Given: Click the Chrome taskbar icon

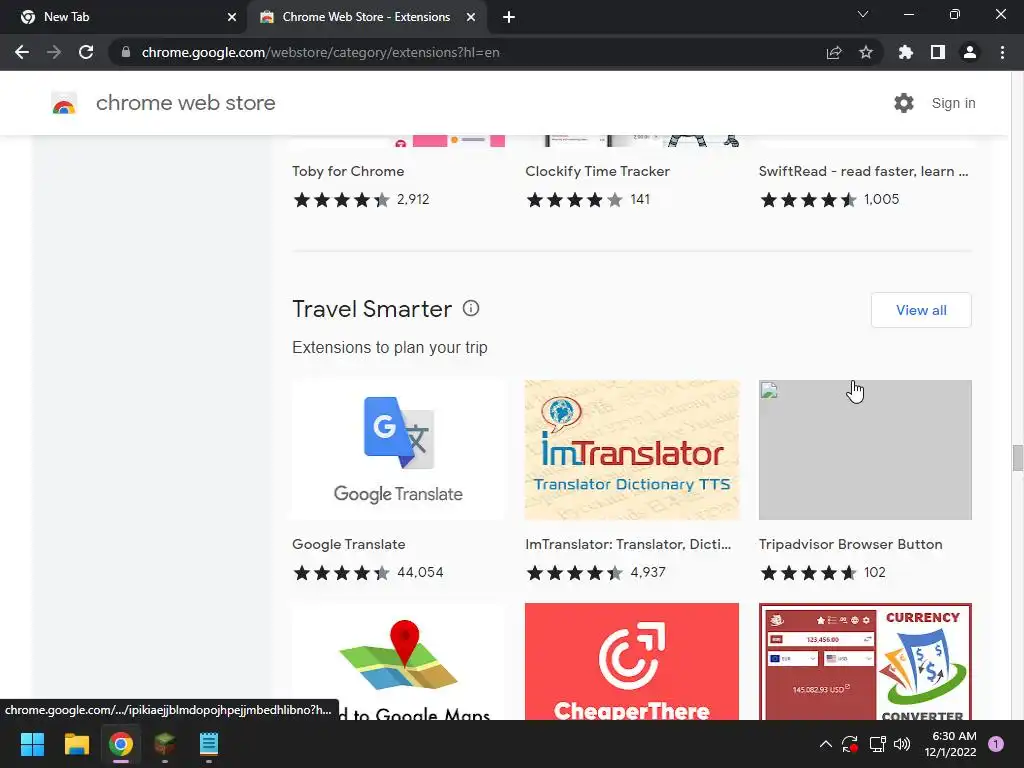Looking at the screenshot, I should click(x=121, y=744).
